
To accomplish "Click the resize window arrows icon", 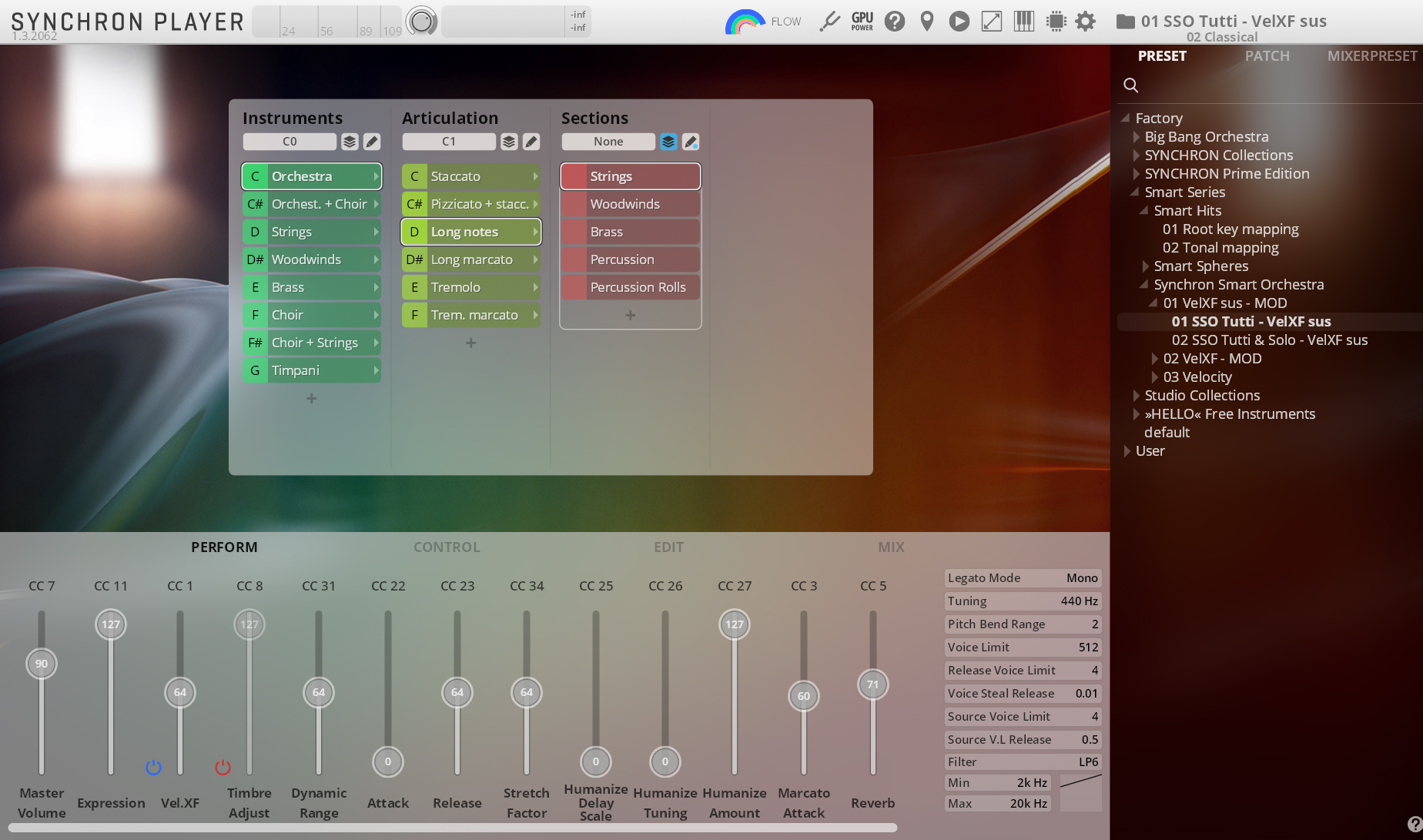I will (991, 21).
